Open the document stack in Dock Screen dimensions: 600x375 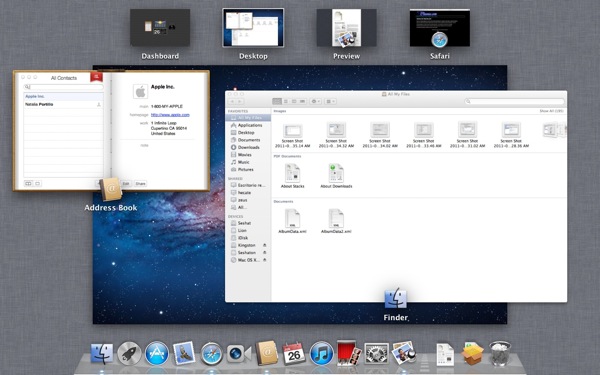[x=445, y=354]
